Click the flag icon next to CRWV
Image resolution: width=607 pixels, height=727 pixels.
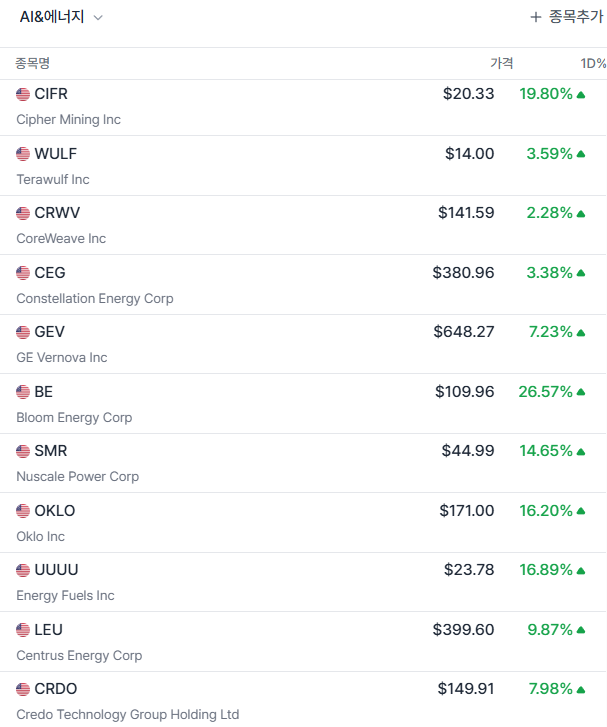(23, 213)
